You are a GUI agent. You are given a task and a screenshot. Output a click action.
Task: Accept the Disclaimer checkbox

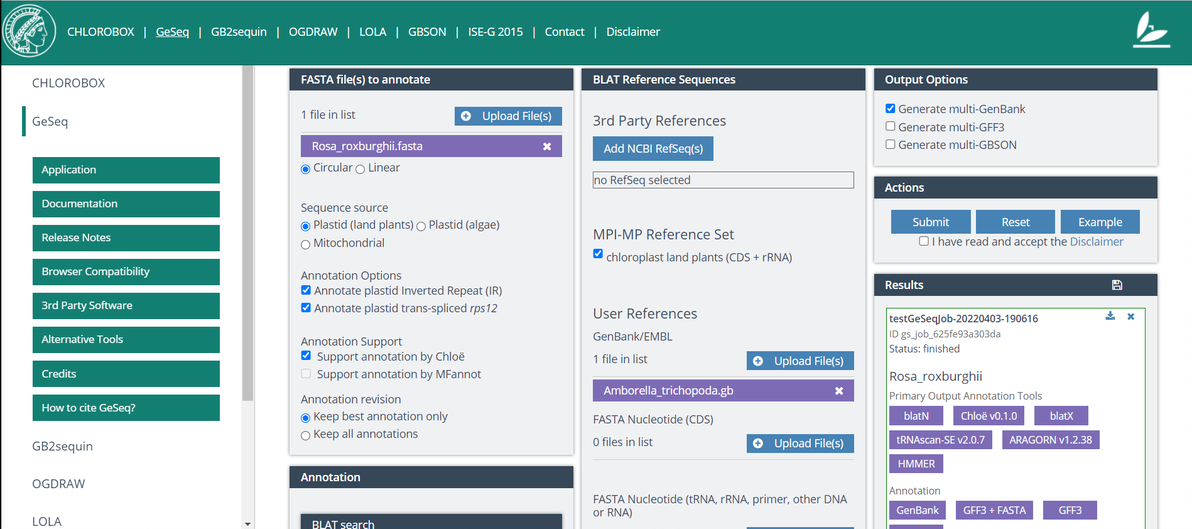[924, 242]
